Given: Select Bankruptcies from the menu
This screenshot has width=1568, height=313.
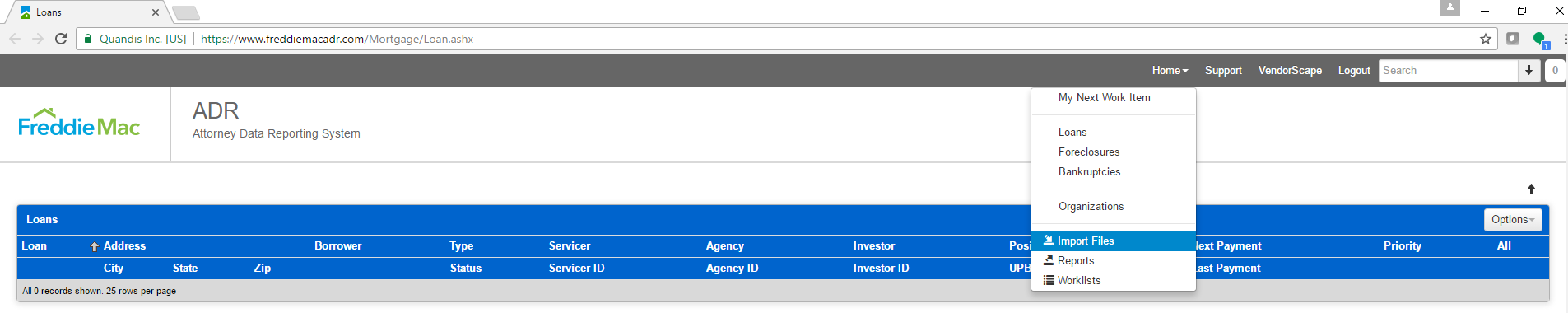Looking at the screenshot, I should tap(1089, 172).
